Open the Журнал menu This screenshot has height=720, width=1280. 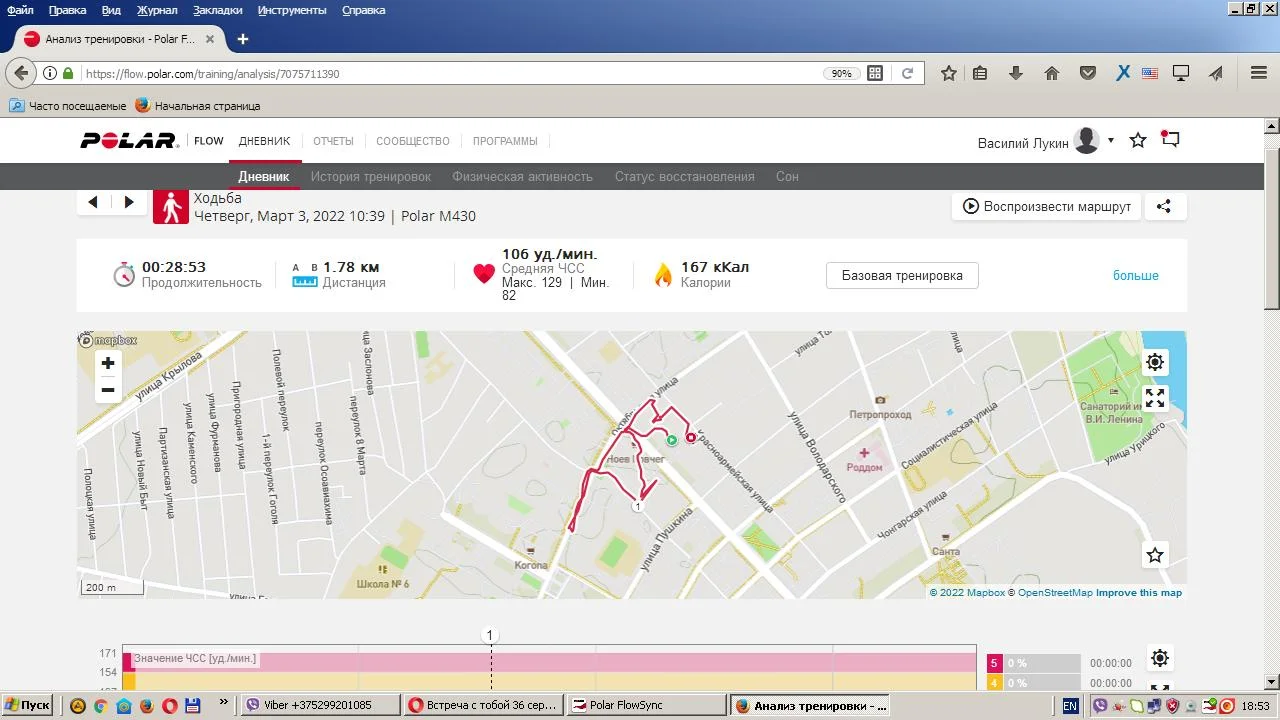[x=157, y=10]
